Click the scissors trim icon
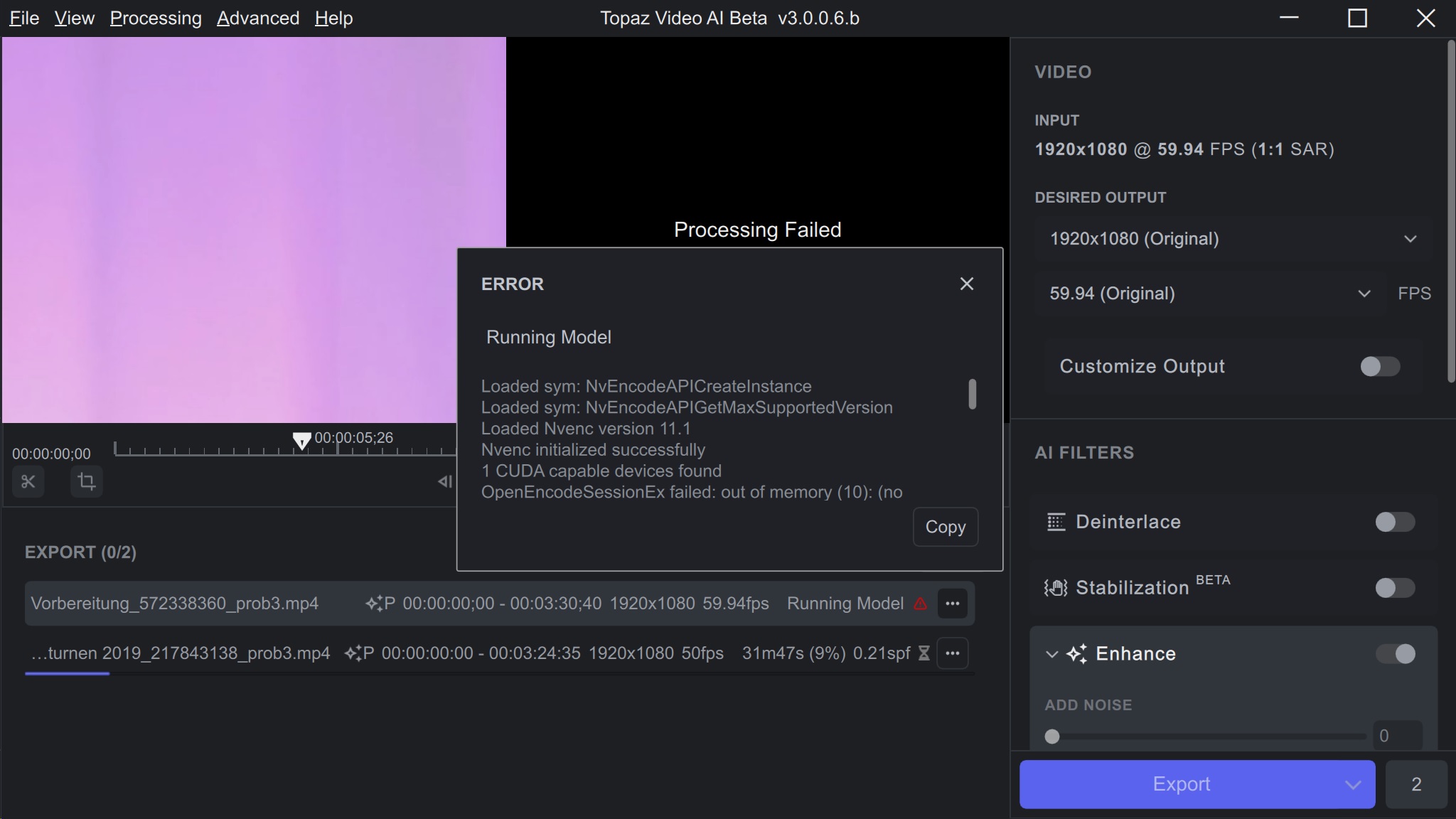The width and height of the screenshot is (1456, 819). pyautogui.click(x=28, y=482)
